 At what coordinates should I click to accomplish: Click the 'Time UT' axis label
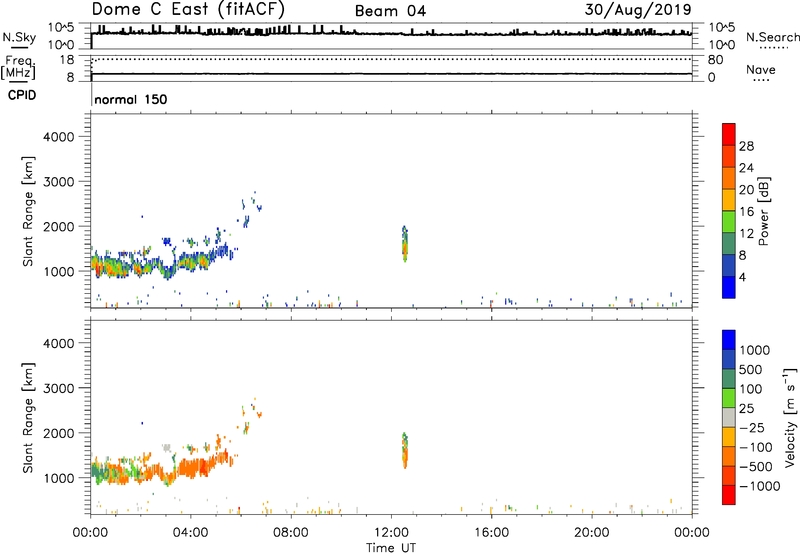point(391,548)
